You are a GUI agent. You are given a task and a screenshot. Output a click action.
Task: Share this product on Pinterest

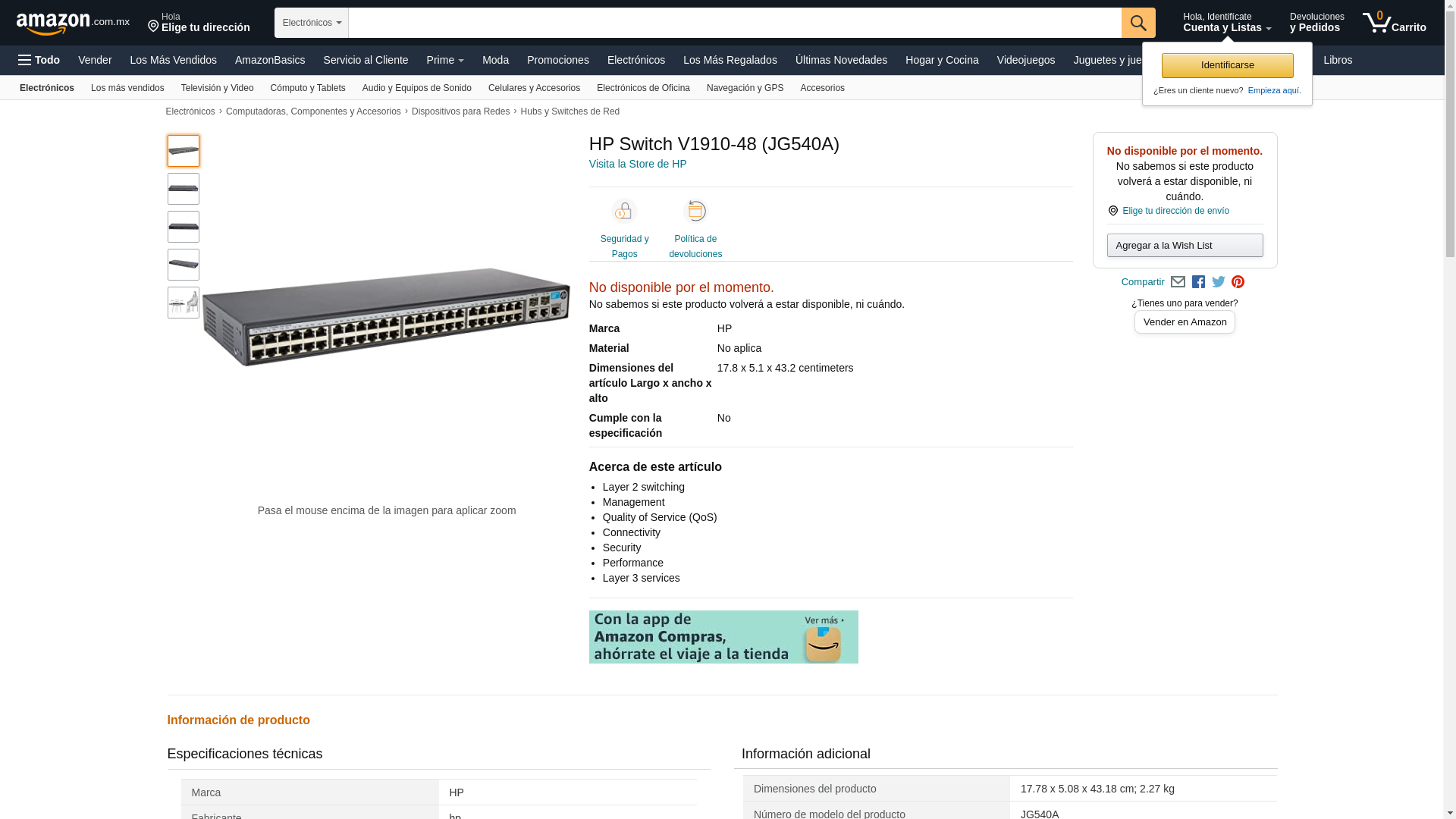[1238, 282]
